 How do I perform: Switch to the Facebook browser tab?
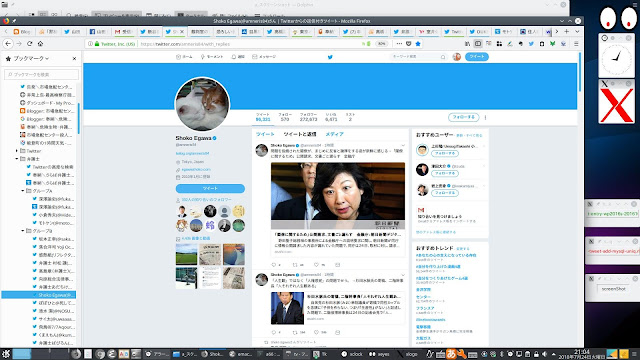pos(98,31)
